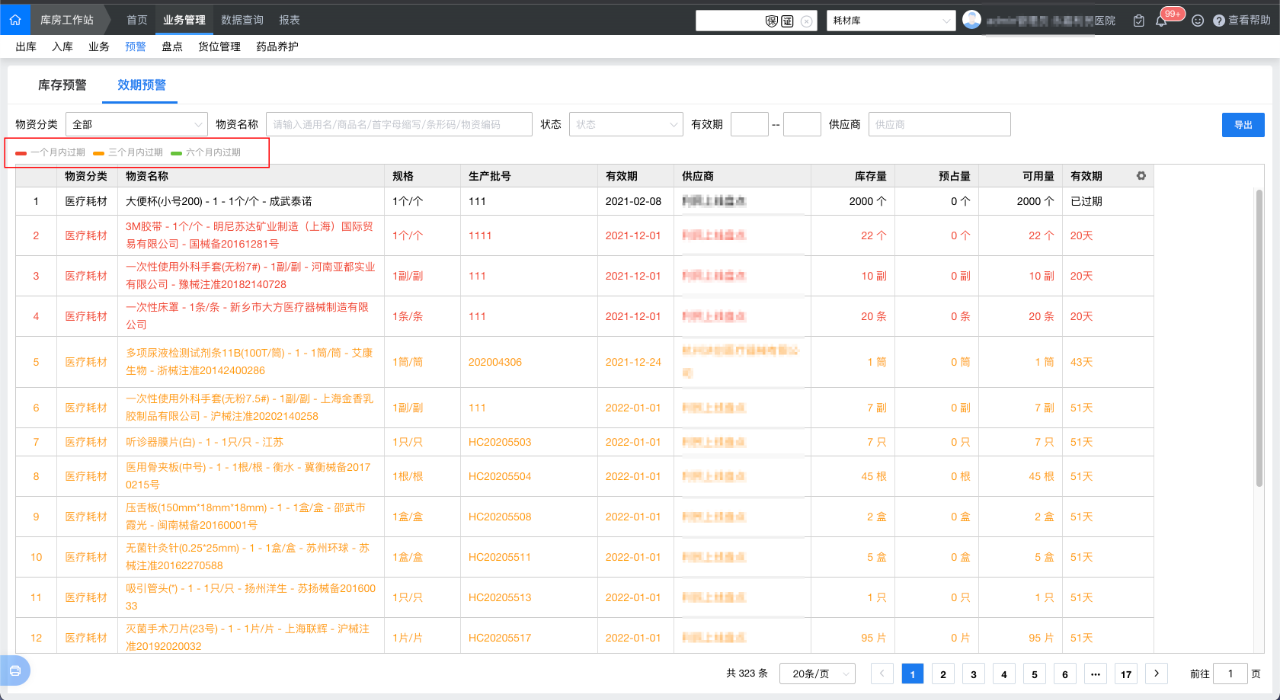Screen dimensions: 1280x700
Task: Open the 数据查询 menu item
Action: click(x=240, y=19)
